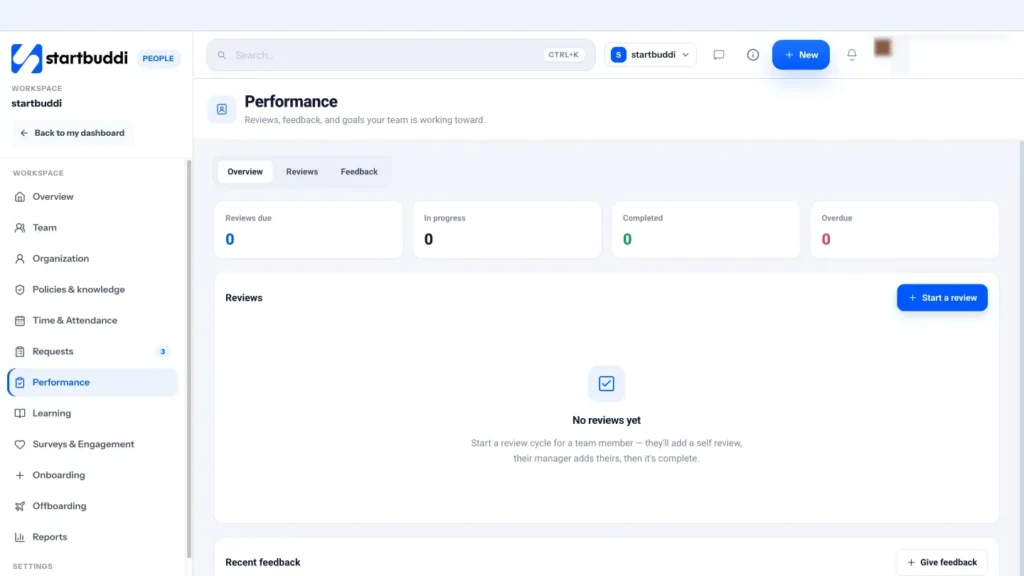Viewport: 1024px width, 576px height.
Task: Expand the startbuddi workspace dropdown chevron
Action: pyautogui.click(x=685, y=55)
